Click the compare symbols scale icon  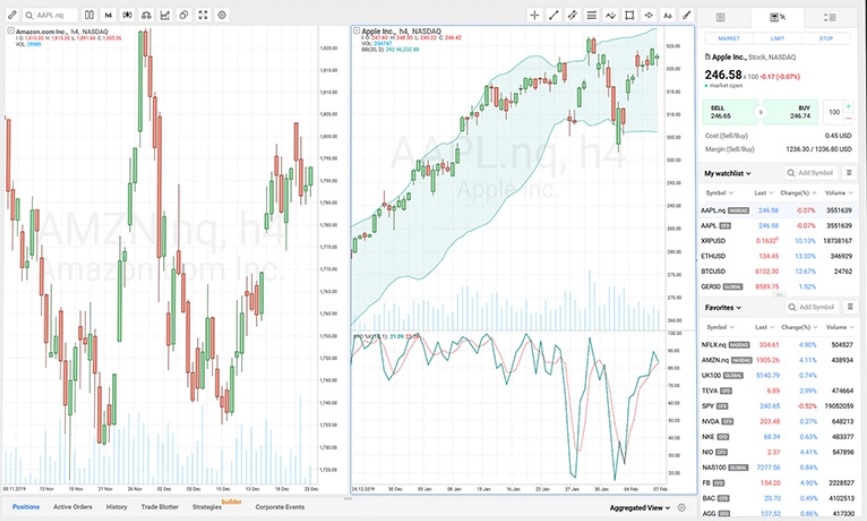pos(146,15)
